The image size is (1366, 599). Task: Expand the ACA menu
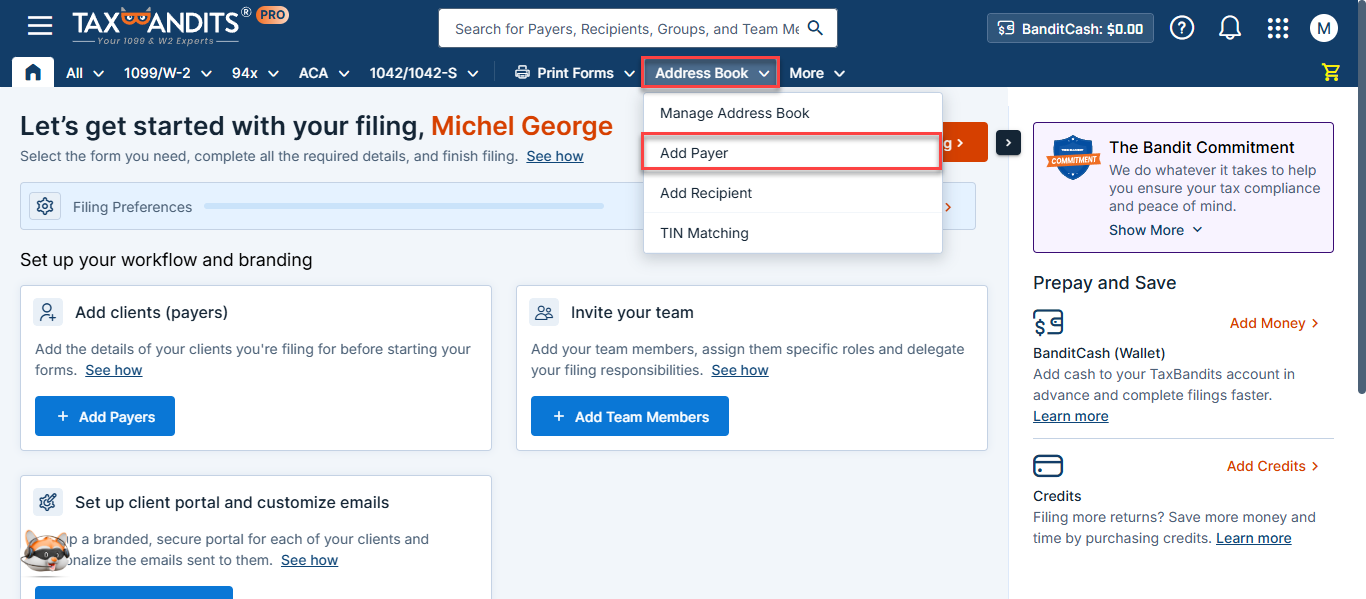324,73
